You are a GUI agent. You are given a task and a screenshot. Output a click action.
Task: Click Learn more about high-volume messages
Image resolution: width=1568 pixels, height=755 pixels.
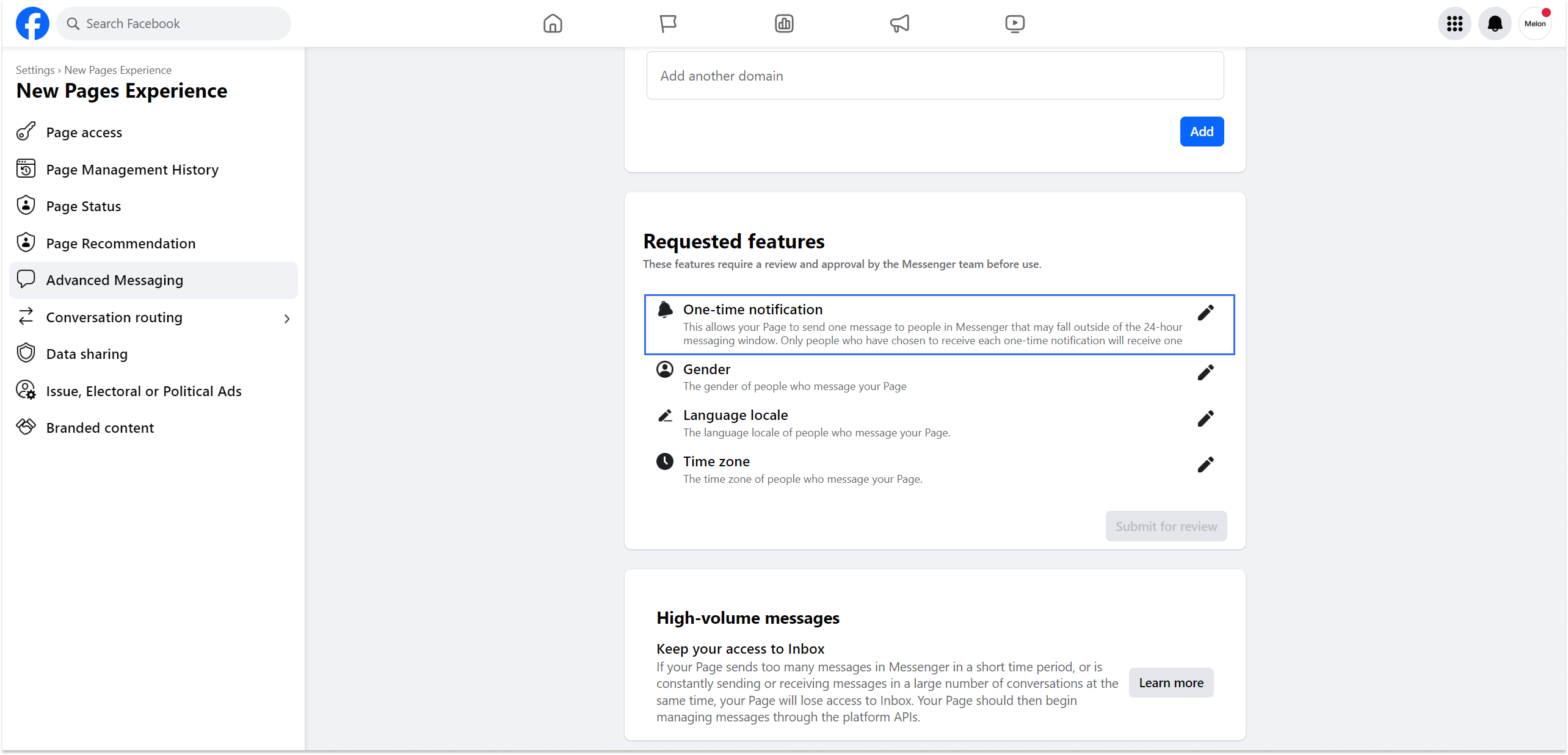1171,683
